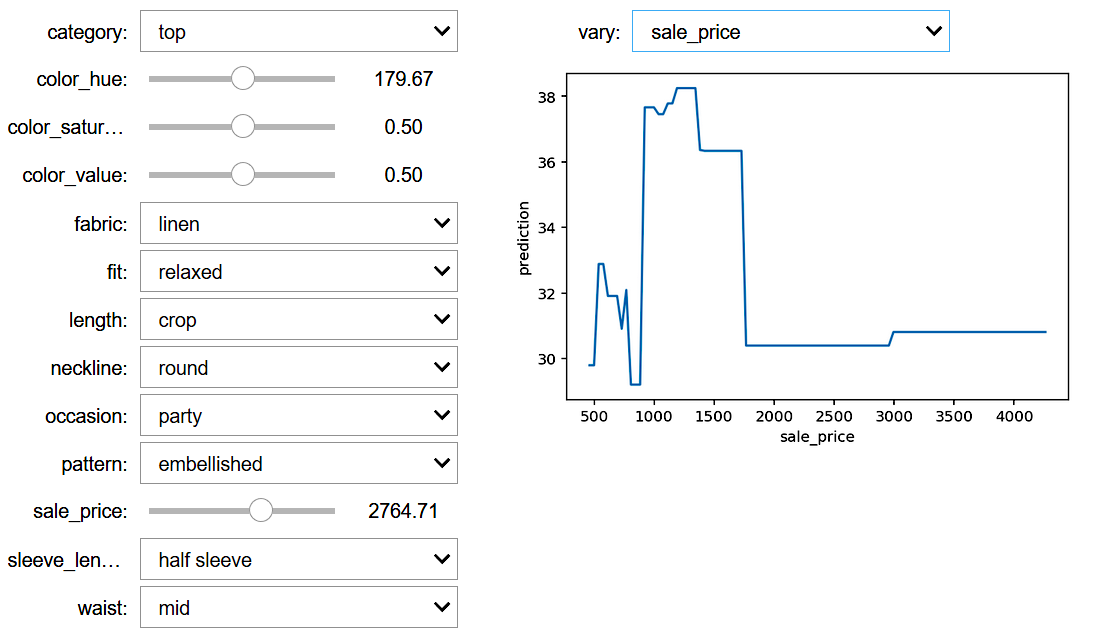Click the color_hue value 179.67
The image size is (1094, 642).
coord(403,79)
